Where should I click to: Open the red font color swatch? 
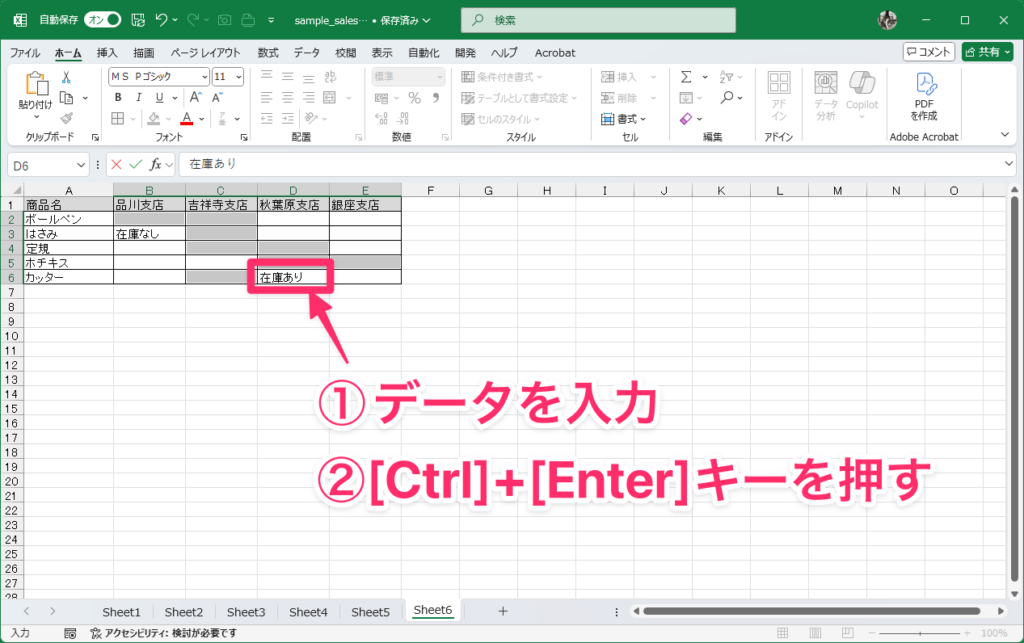(186, 118)
